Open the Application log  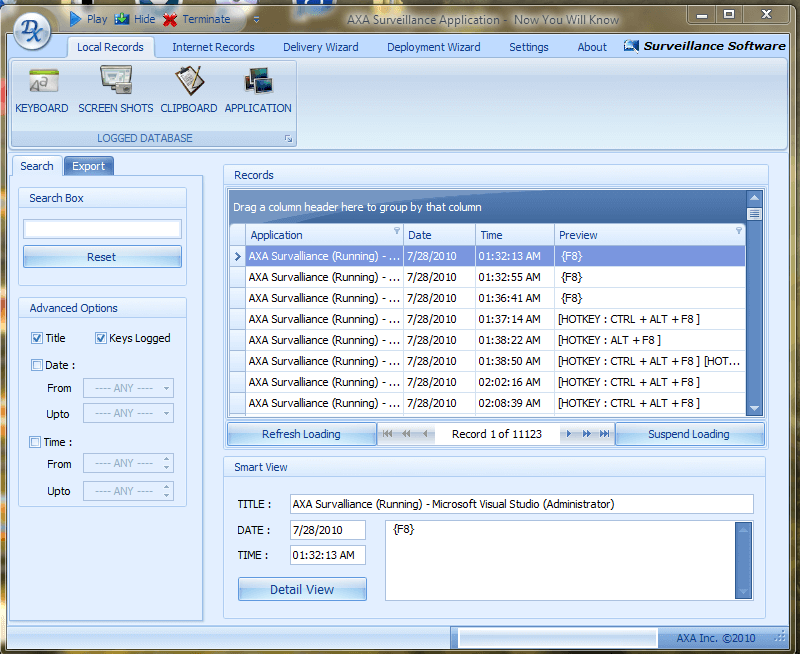click(x=258, y=90)
